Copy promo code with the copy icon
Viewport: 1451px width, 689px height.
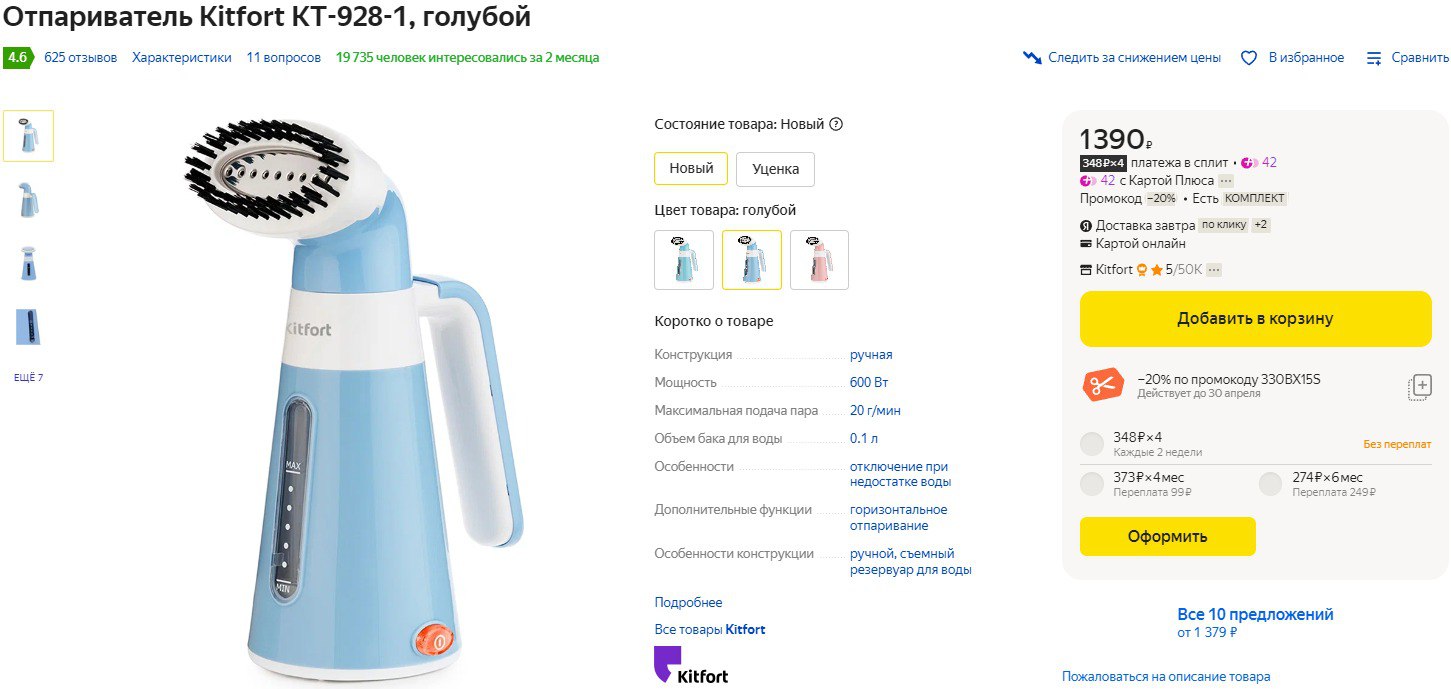(x=1420, y=388)
